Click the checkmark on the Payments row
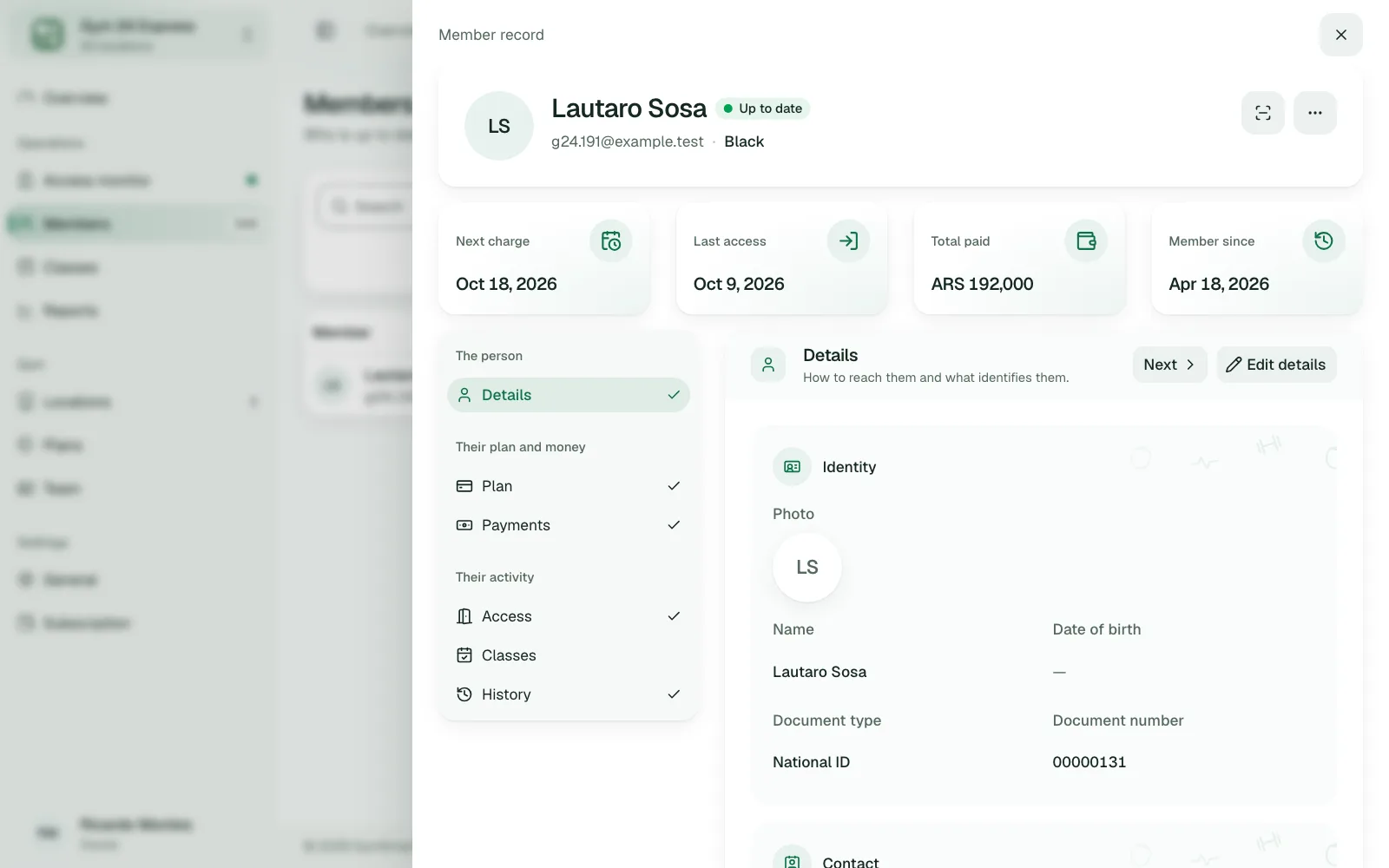This screenshot has width=1389, height=868. [674, 525]
